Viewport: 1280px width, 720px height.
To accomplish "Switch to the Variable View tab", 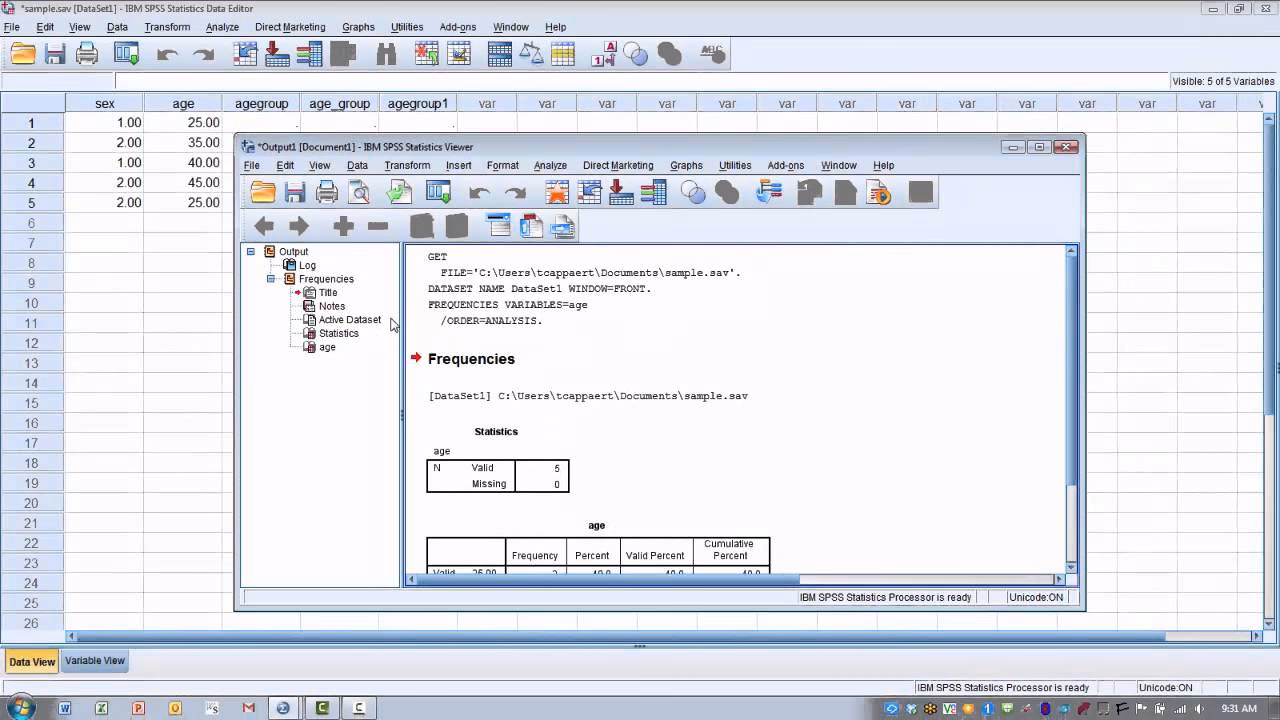I will tap(94, 660).
